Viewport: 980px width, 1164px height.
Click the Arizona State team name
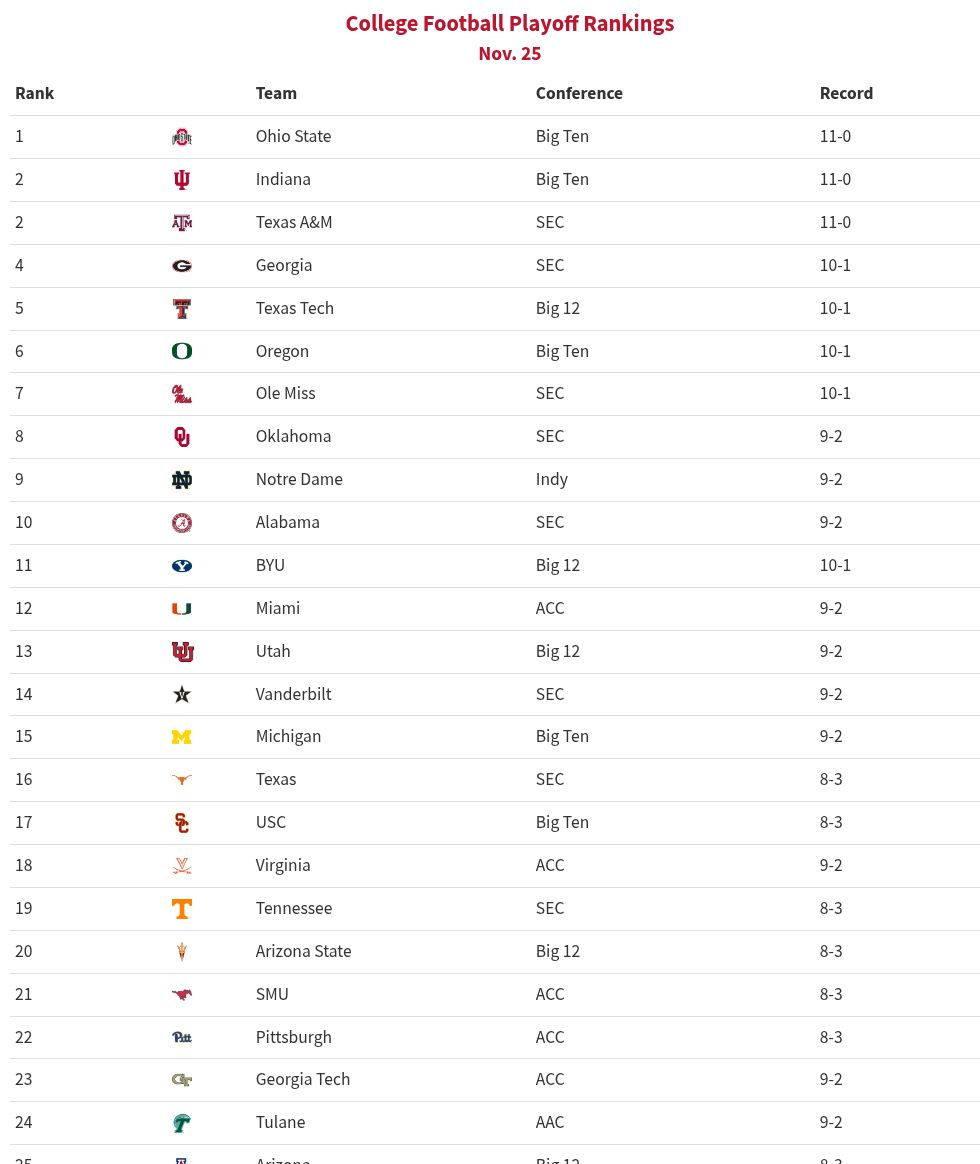pos(303,951)
